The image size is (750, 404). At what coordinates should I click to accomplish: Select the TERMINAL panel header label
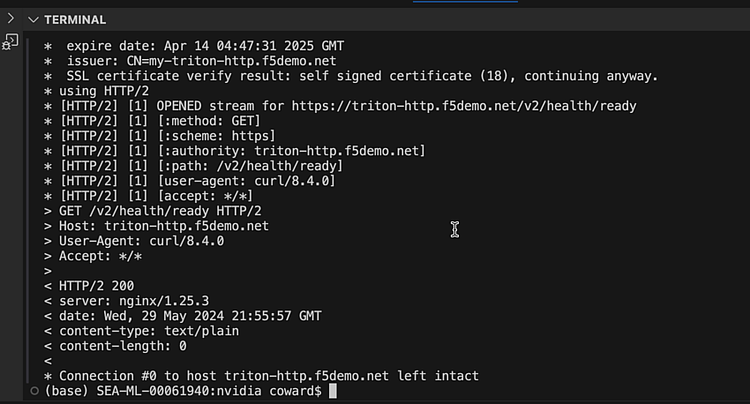[75, 20]
